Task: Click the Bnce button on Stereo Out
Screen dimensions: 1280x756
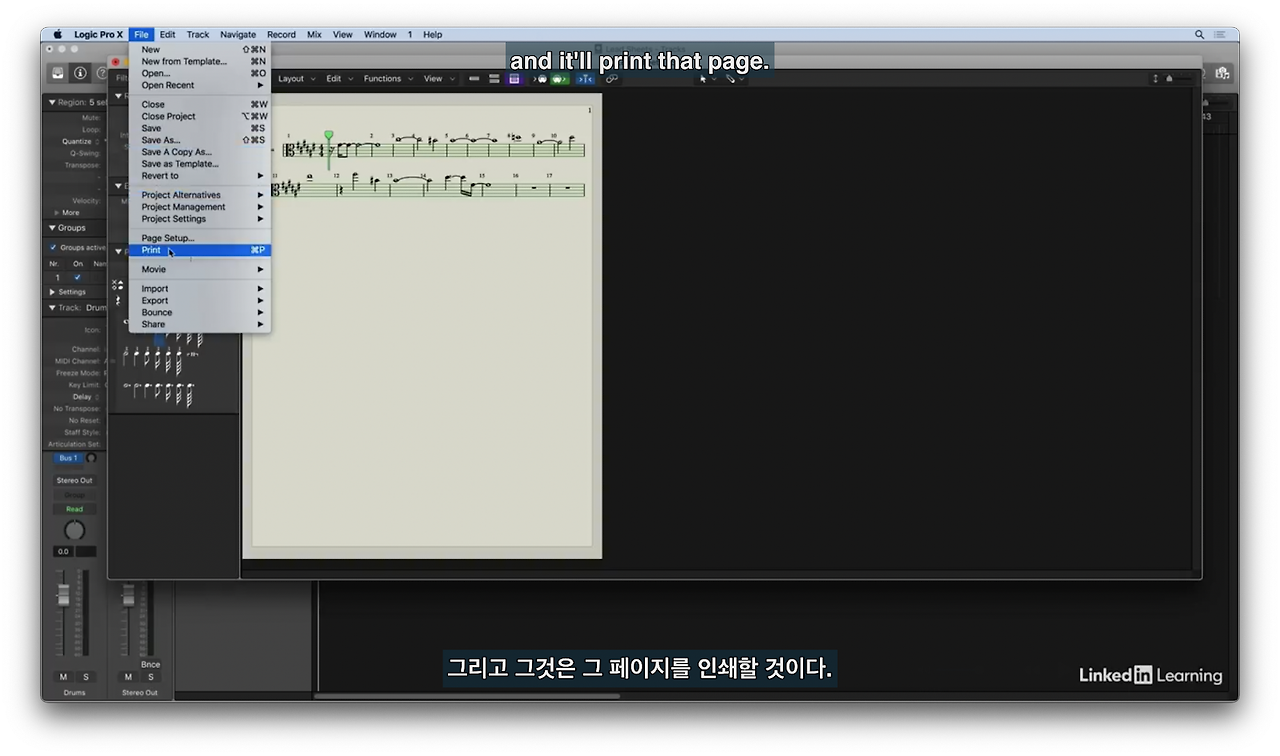Action: (150, 664)
